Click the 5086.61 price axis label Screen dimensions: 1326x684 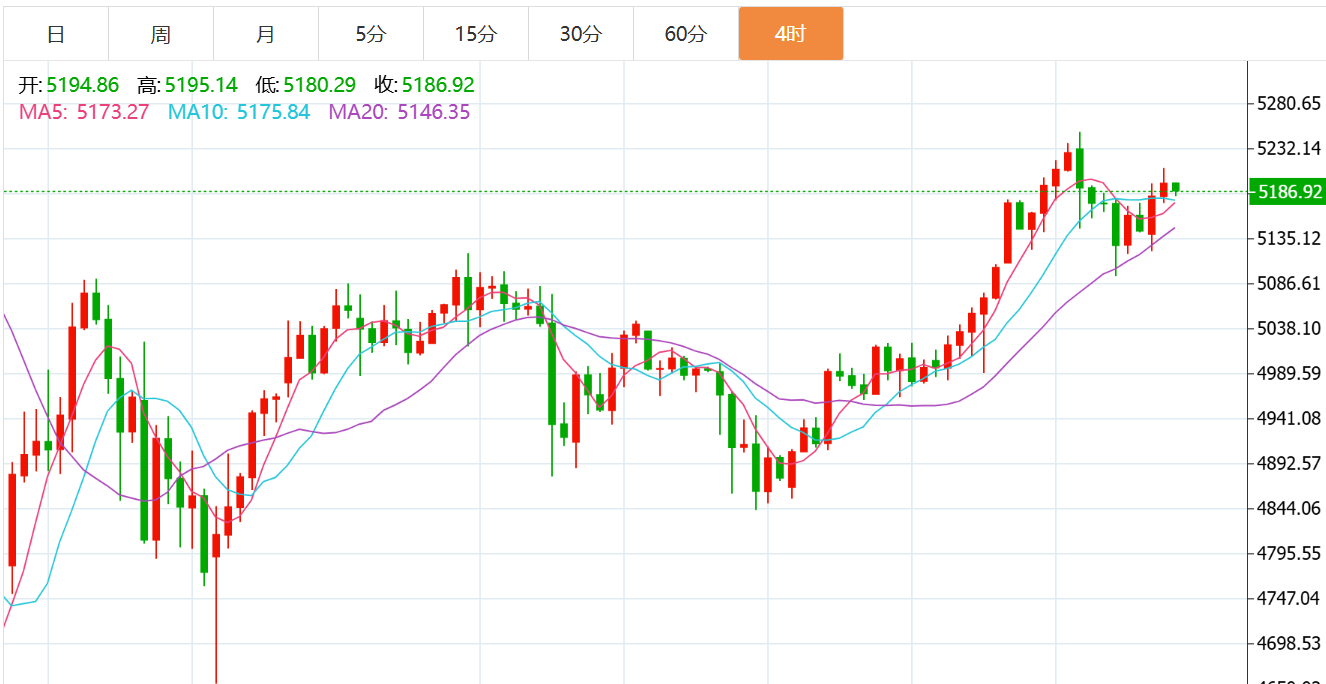[x=1289, y=283]
